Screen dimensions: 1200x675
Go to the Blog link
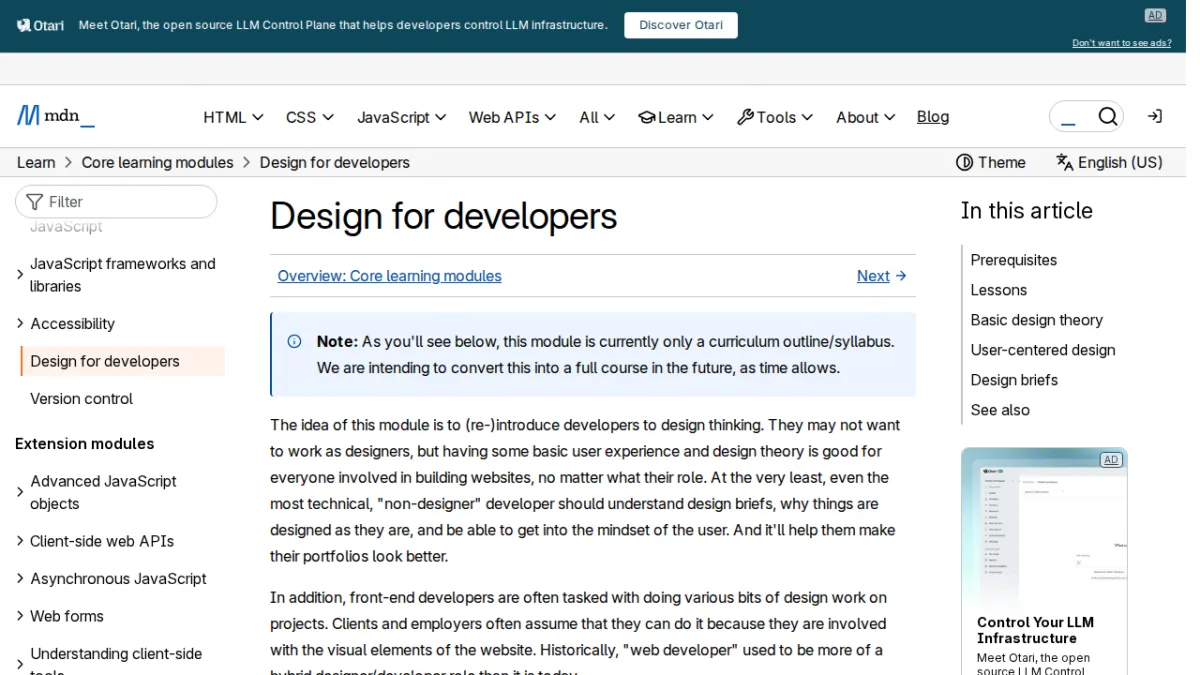click(x=933, y=117)
